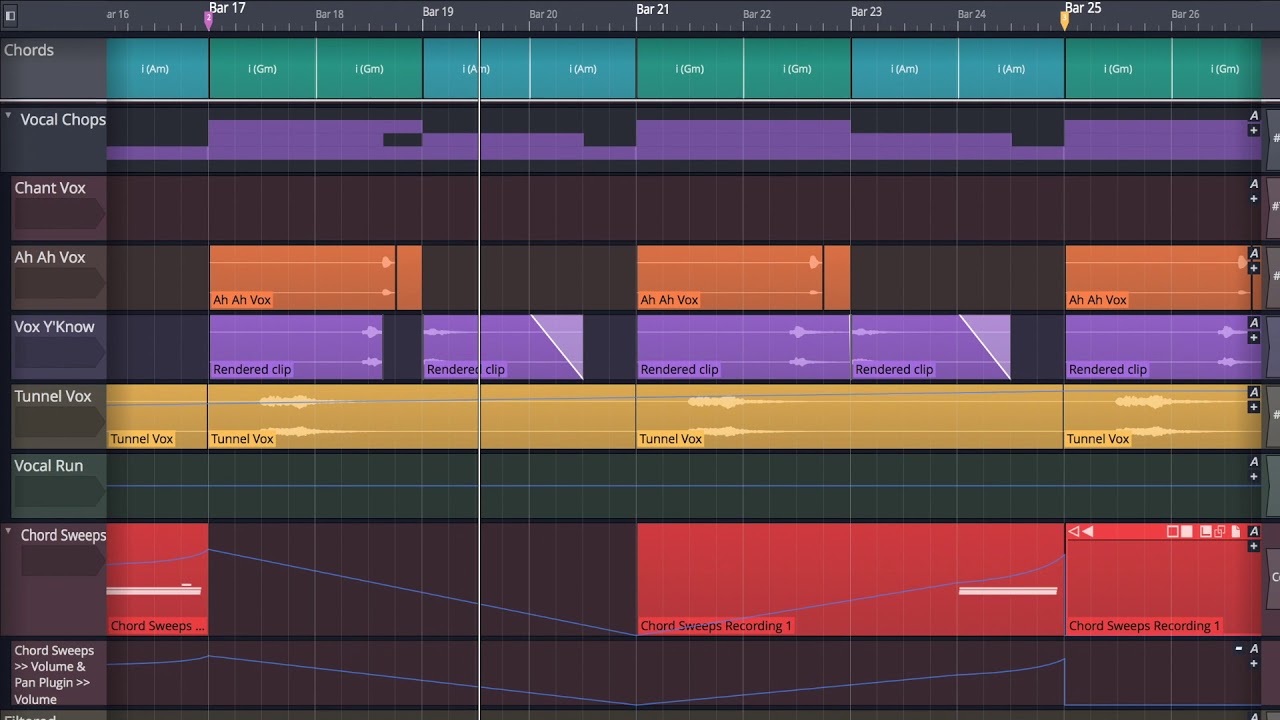Select the Rendered clip starting at Bar 17
The image size is (1280, 720).
pos(296,347)
